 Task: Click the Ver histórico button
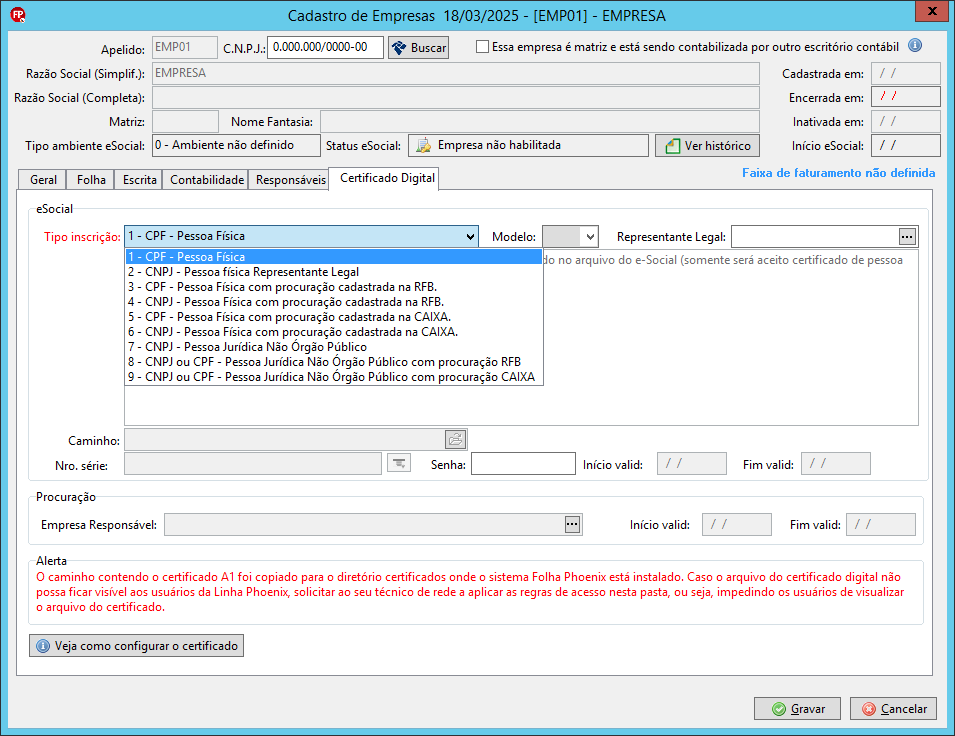point(706,145)
